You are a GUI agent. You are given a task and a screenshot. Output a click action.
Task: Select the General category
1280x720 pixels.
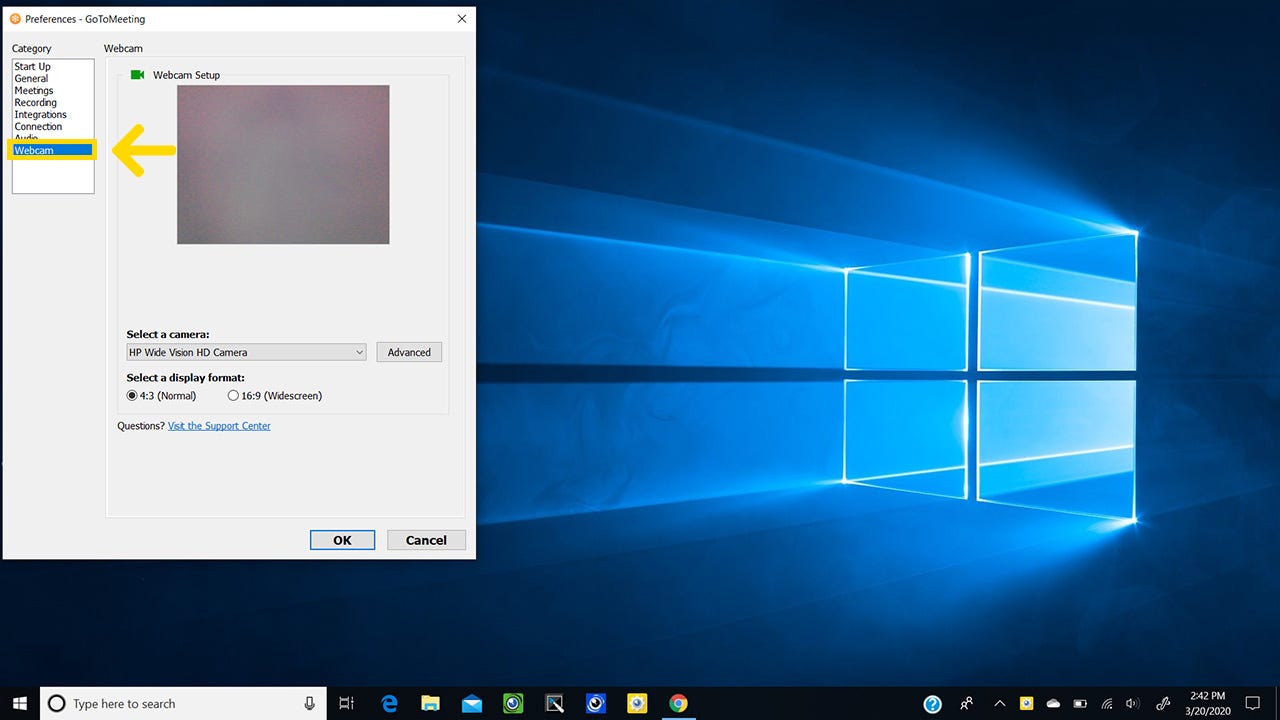31,79
